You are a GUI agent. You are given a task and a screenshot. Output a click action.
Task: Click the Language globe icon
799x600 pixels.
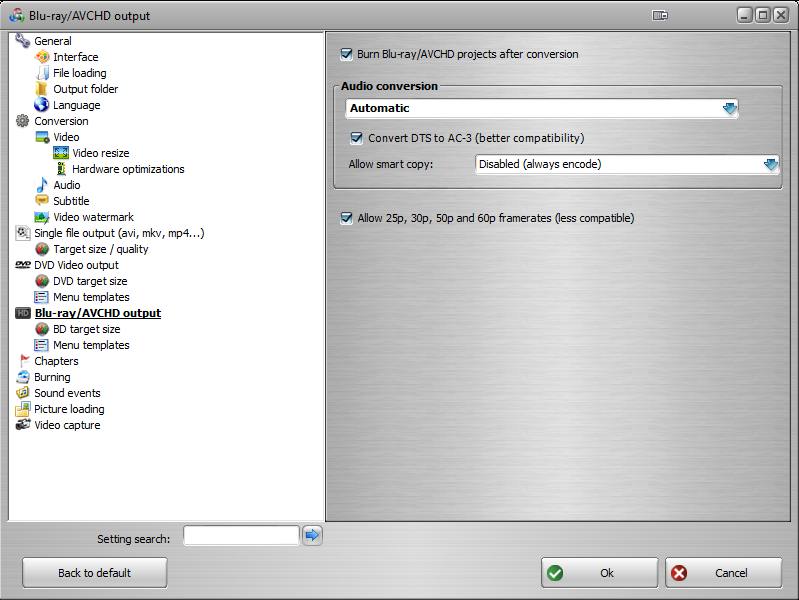[42, 105]
